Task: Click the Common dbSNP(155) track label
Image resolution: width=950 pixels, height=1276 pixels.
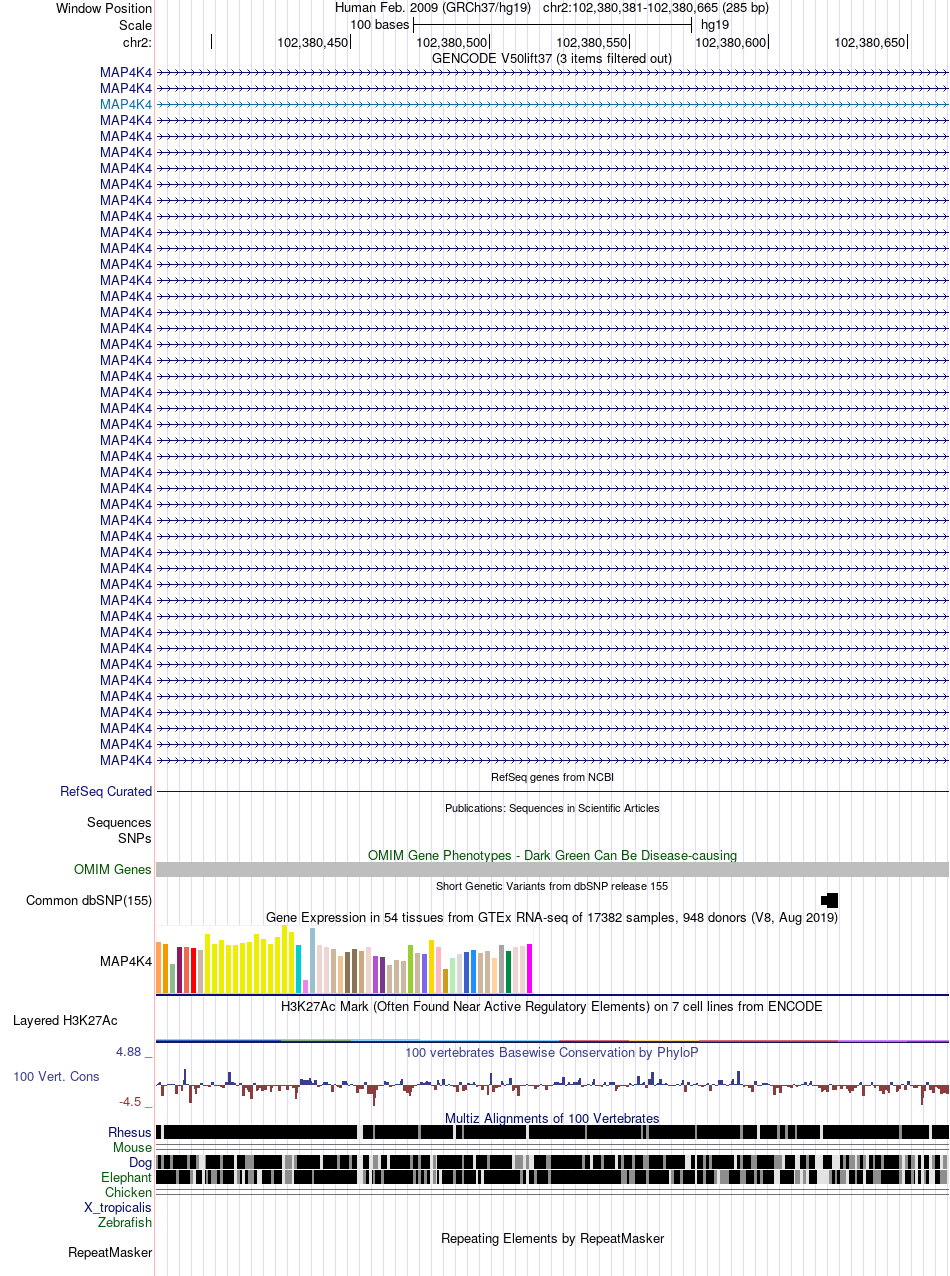Action: [89, 901]
